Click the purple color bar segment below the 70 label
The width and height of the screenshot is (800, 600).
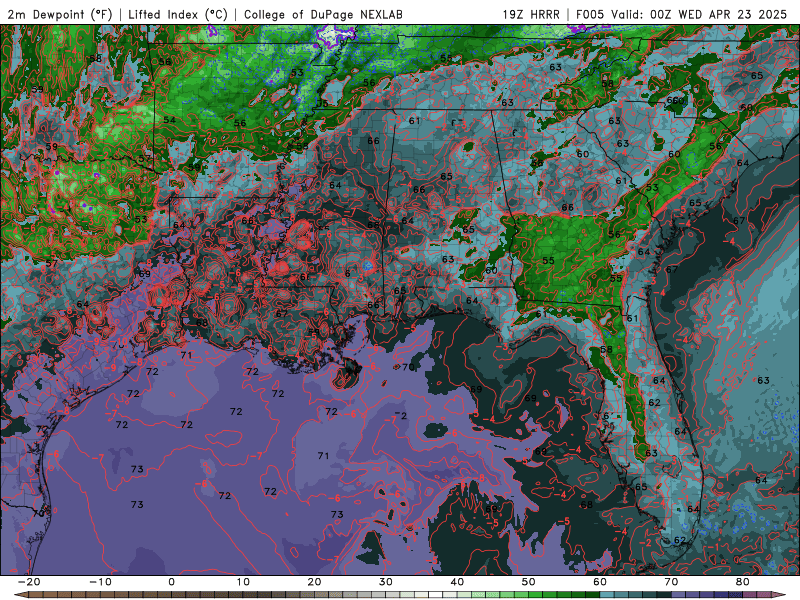679,595
